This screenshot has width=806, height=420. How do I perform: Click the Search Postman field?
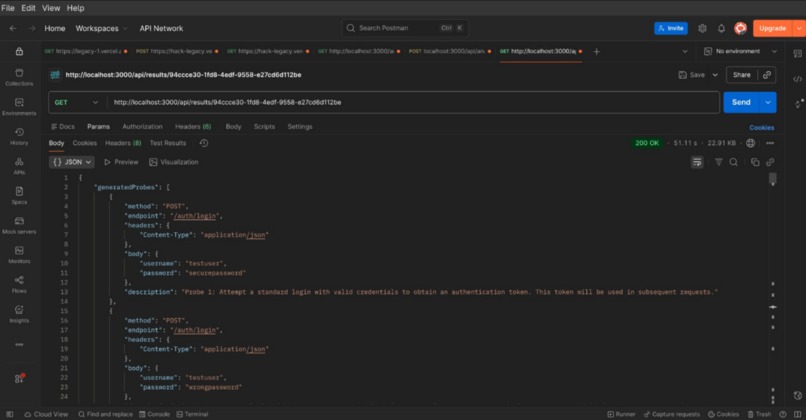click(x=405, y=28)
